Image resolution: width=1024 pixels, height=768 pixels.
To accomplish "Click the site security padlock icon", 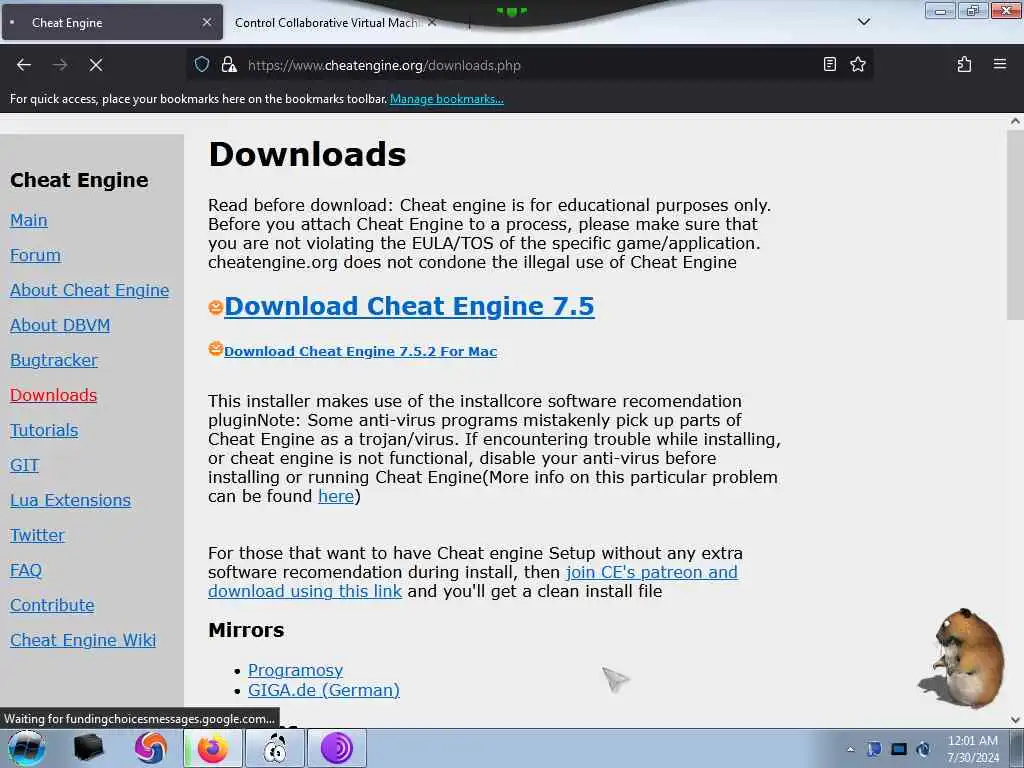I will tap(229, 65).
